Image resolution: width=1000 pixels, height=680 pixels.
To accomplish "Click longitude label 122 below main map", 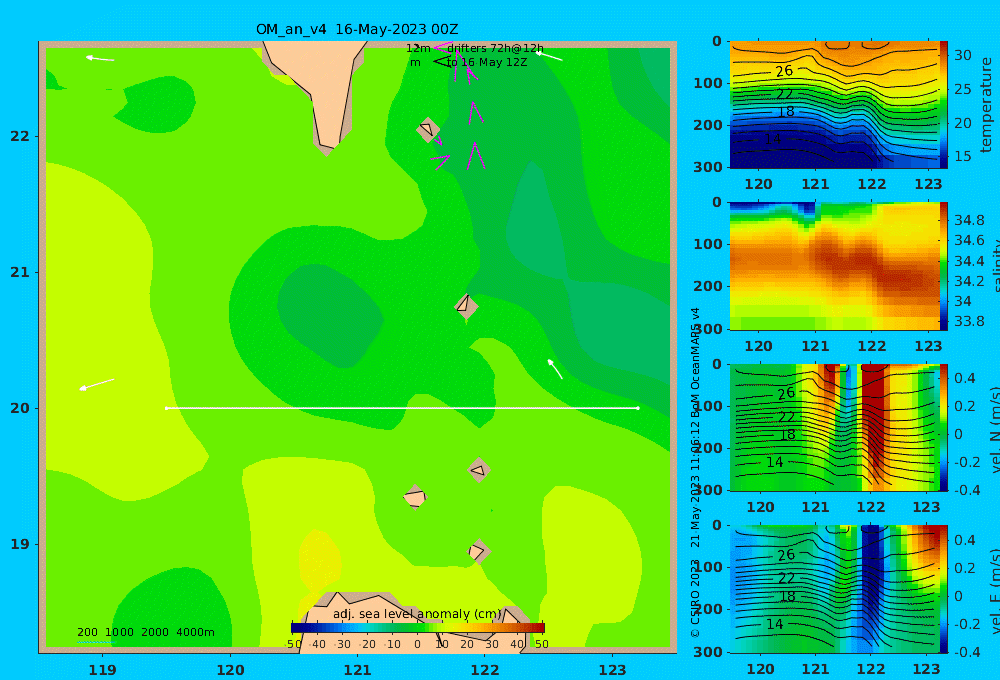I will 485,670.
